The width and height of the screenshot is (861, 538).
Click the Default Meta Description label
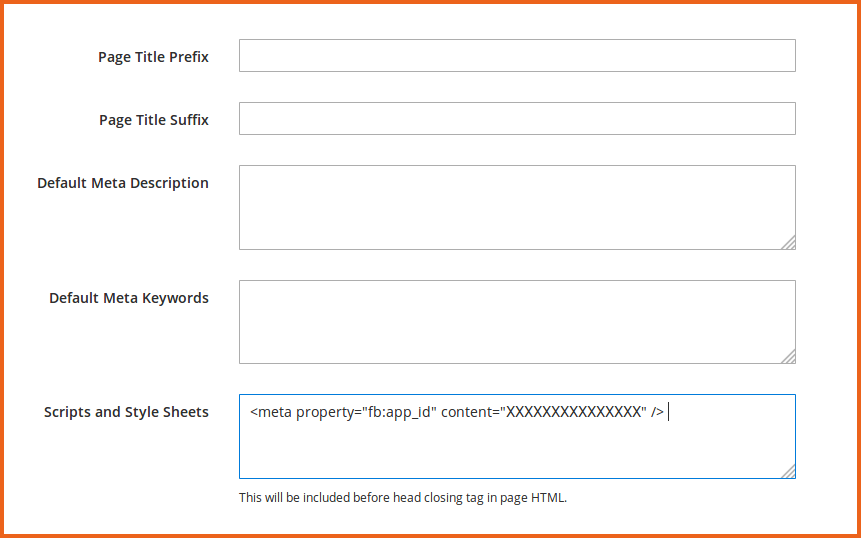click(123, 183)
